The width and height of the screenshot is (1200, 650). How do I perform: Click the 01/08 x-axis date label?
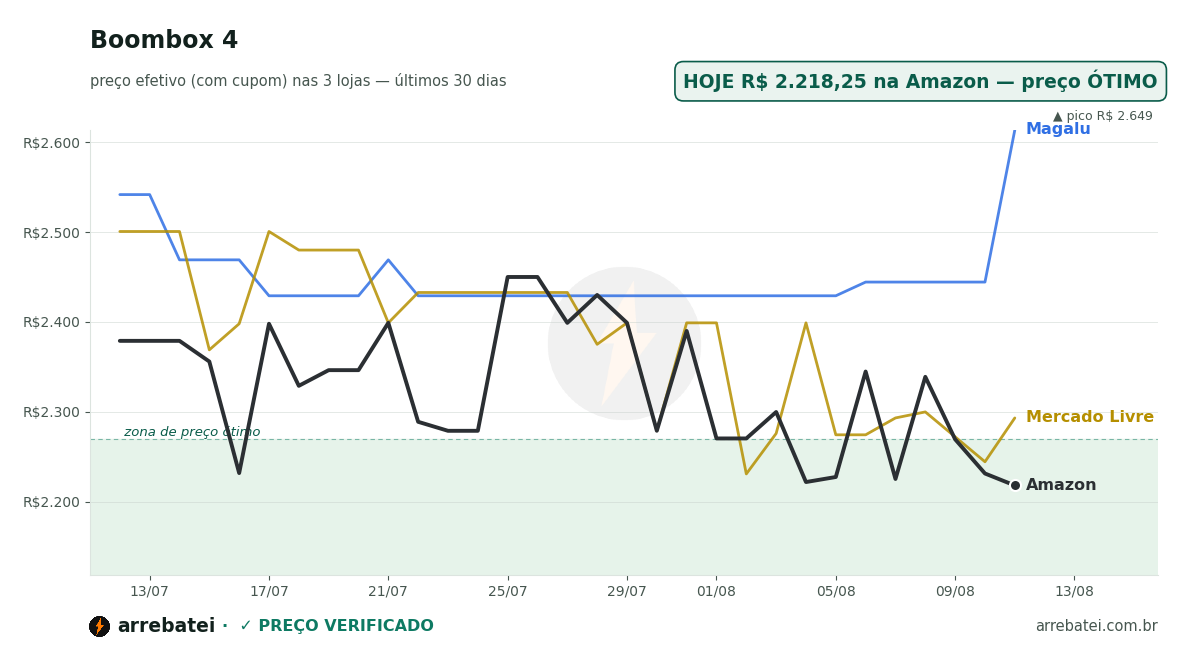point(716,591)
